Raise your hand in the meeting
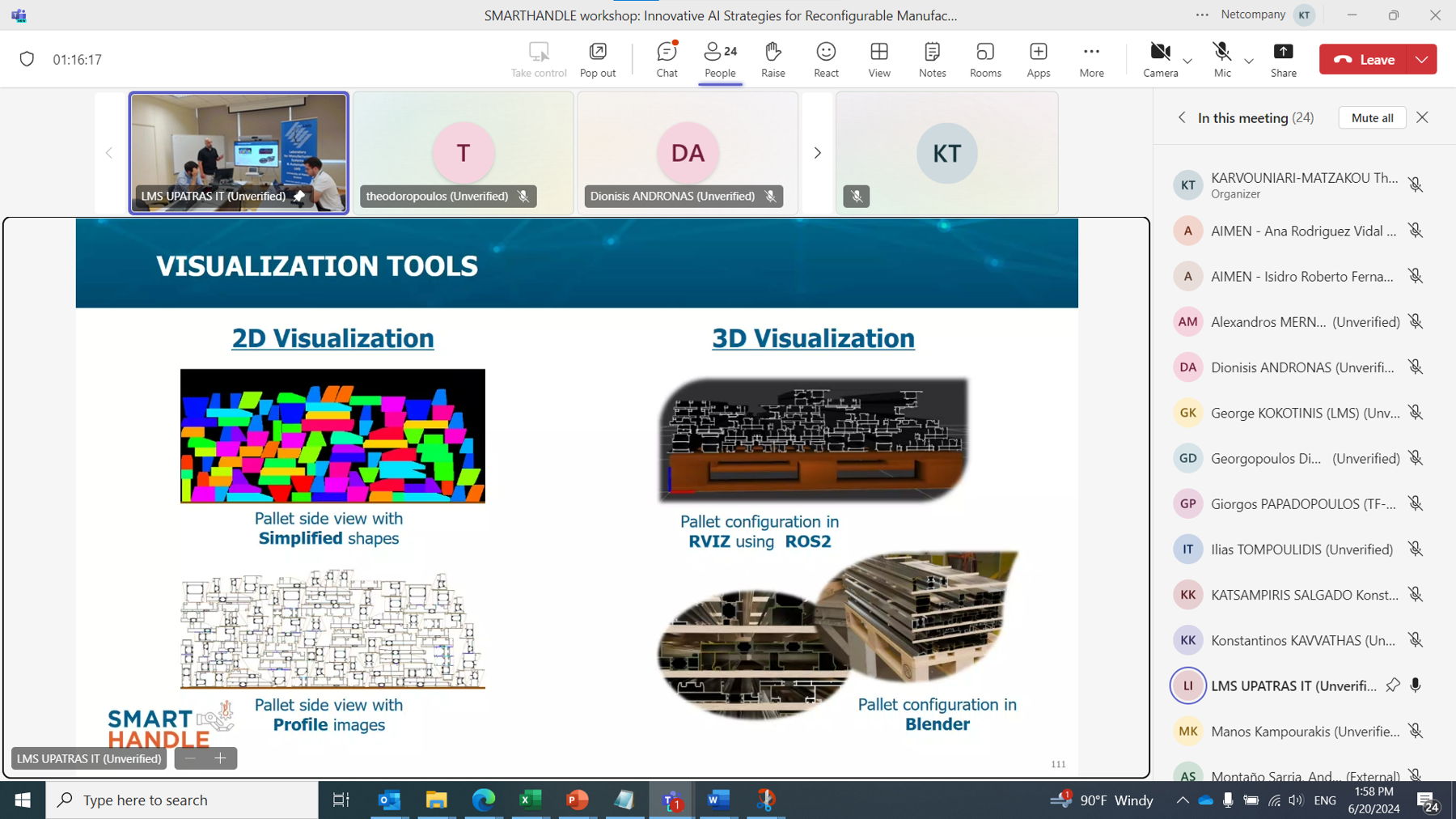The image size is (1456, 819). tap(772, 59)
